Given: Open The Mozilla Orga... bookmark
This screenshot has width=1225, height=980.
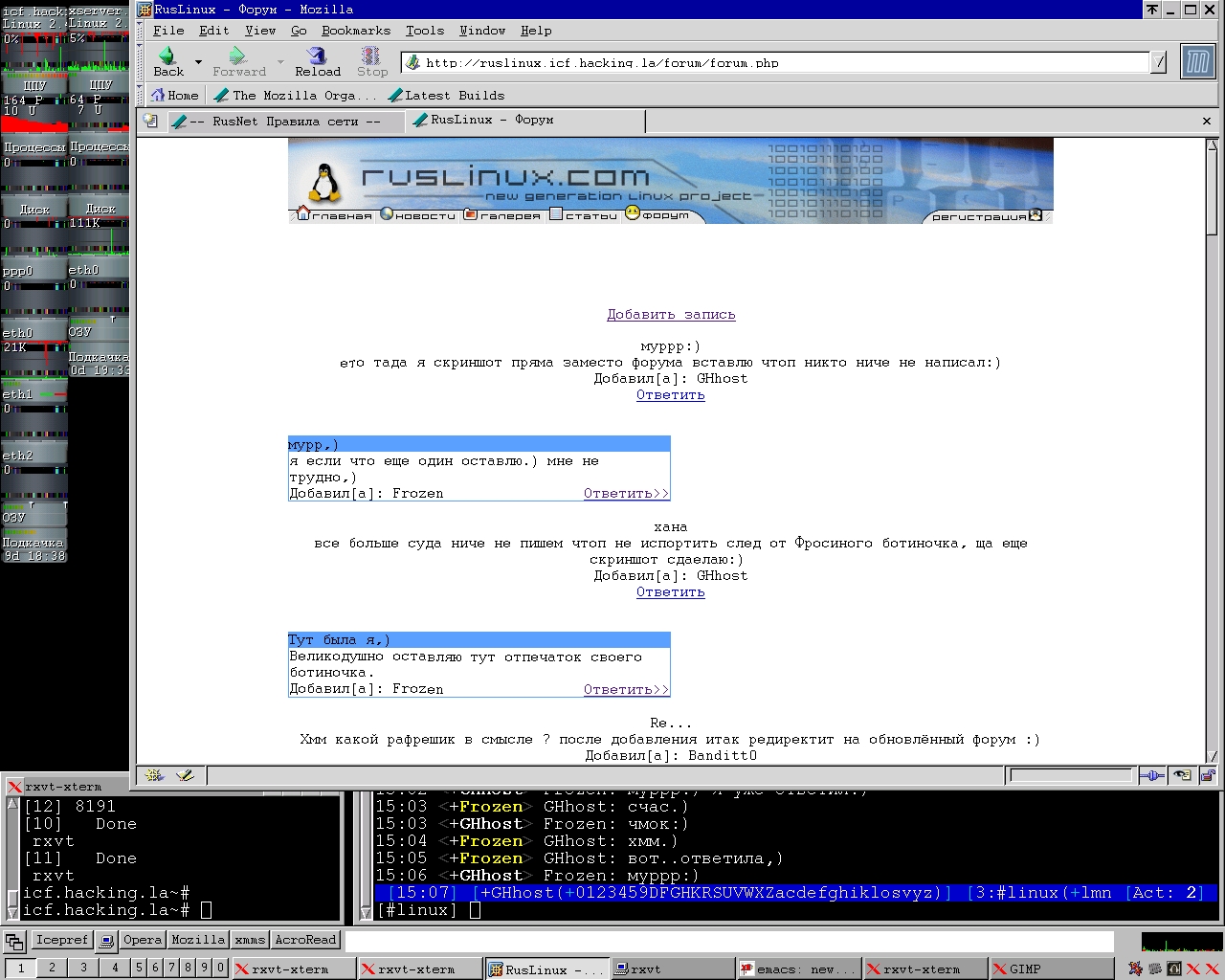Looking at the screenshot, I should 295,95.
